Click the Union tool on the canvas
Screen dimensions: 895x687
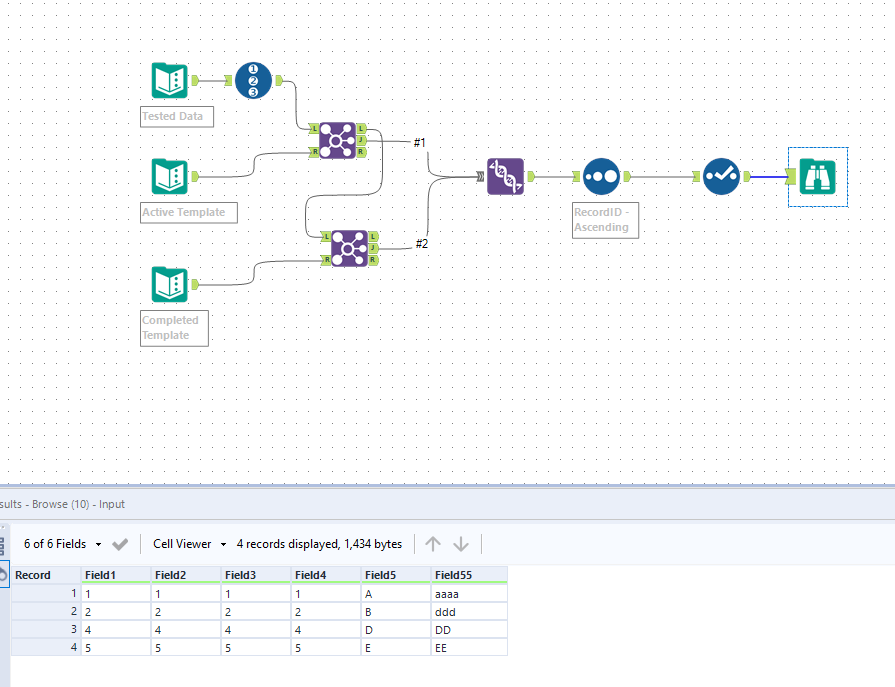pos(505,176)
